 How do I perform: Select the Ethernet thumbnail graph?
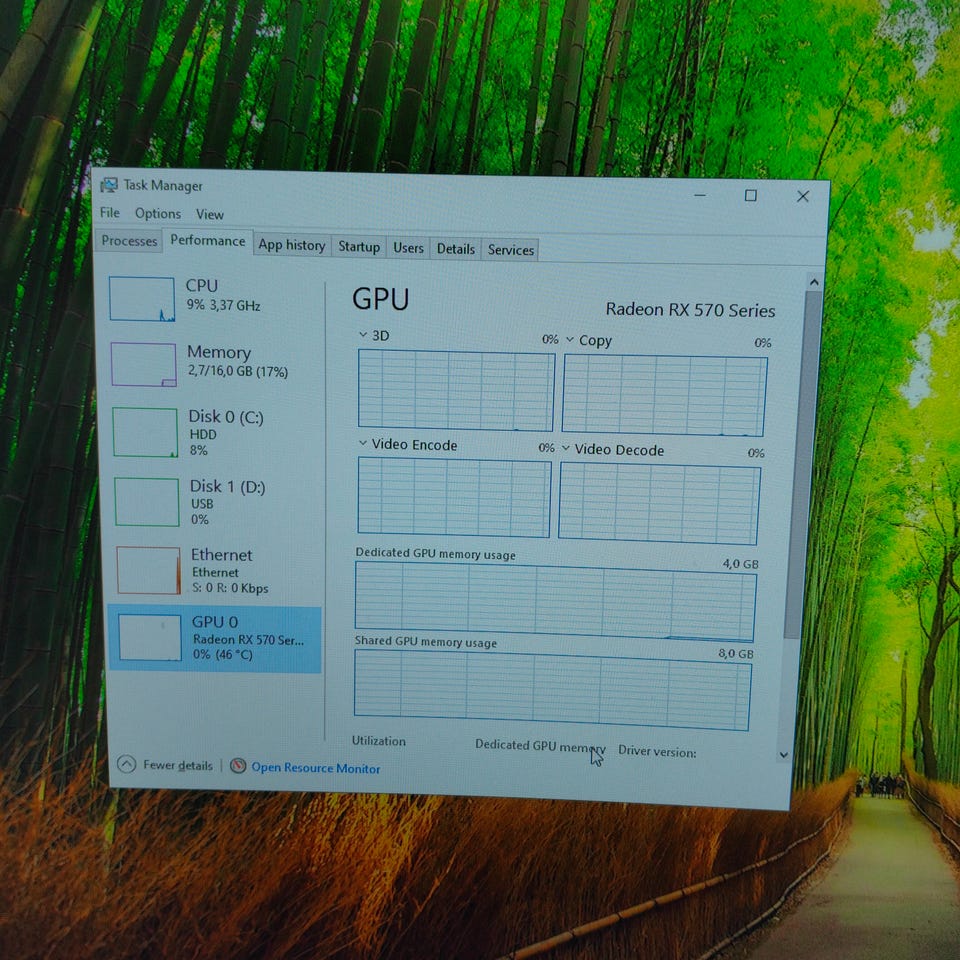click(149, 570)
